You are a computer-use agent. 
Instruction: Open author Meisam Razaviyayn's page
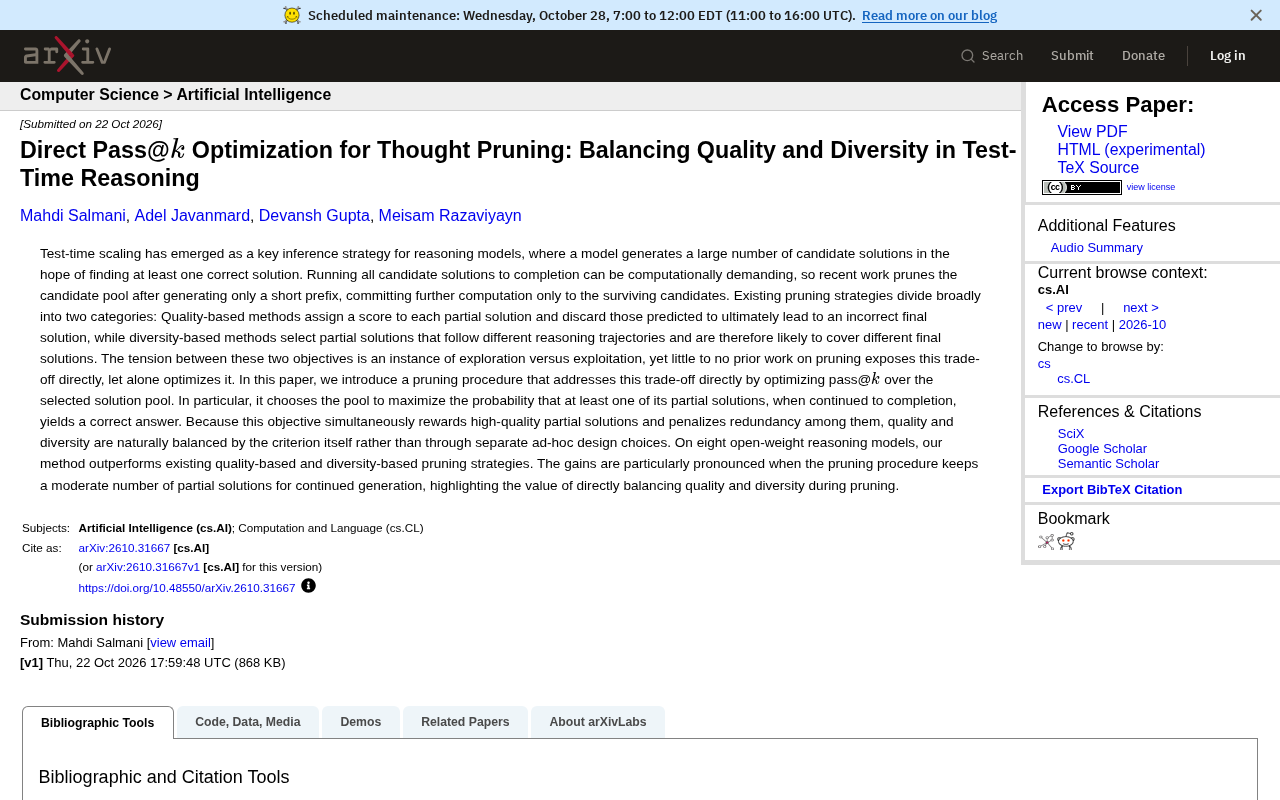(x=450, y=216)
